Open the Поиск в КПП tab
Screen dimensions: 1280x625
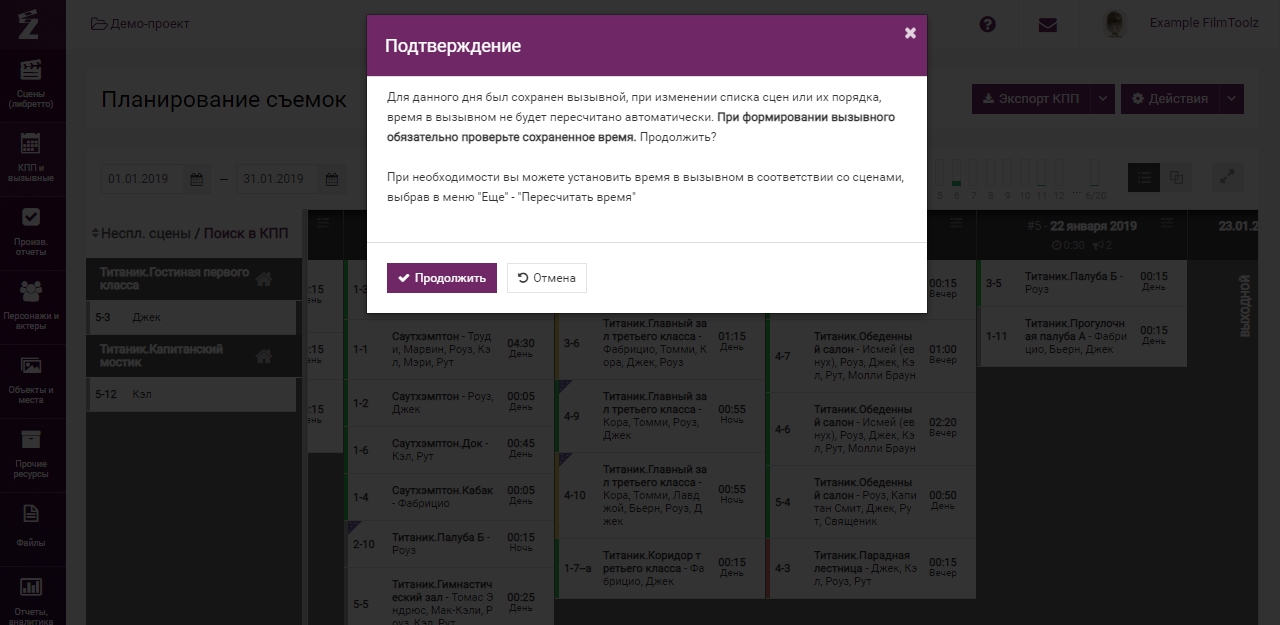point(246,233)
